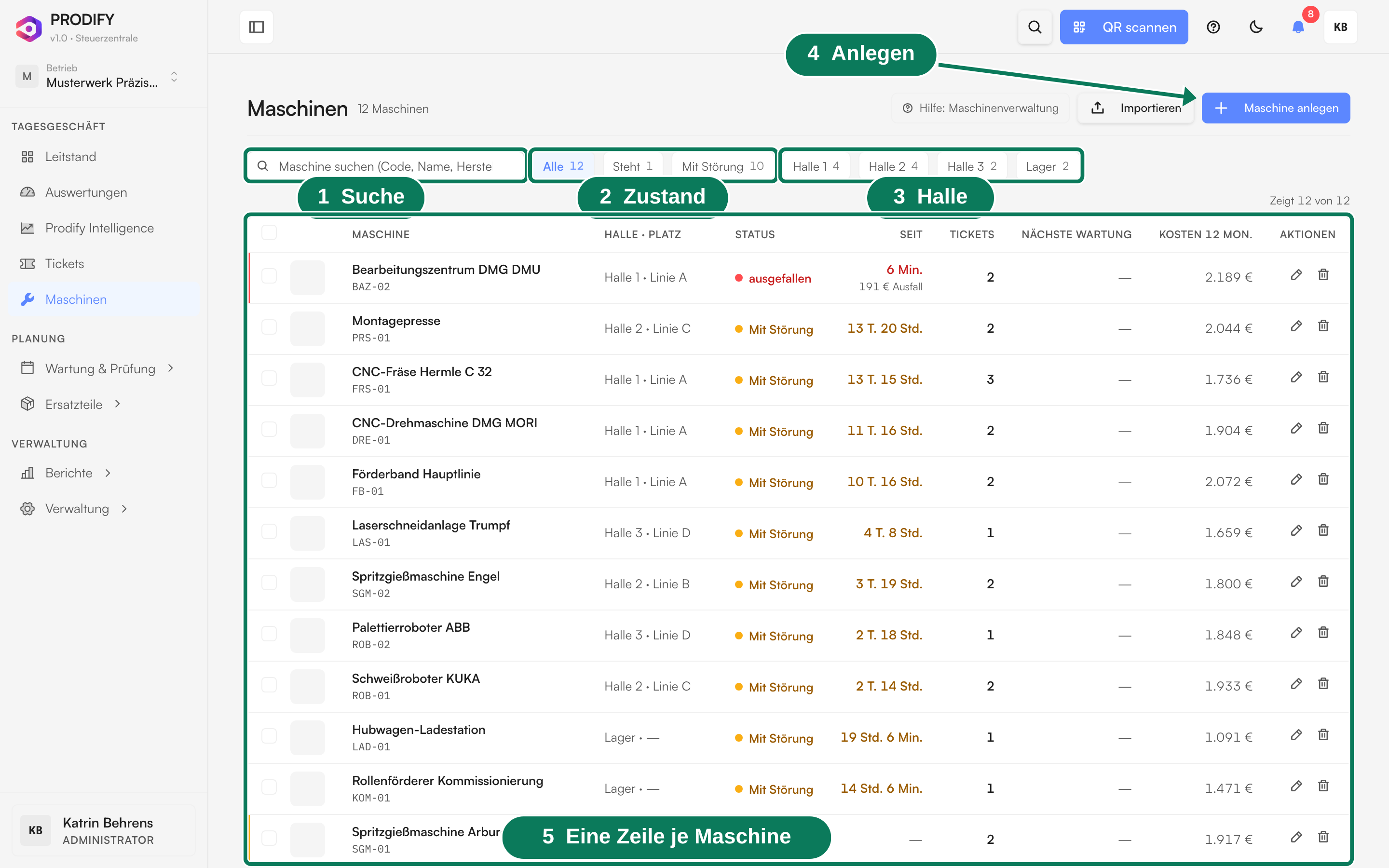Open the global search icon
This screenshot has width=1389, height=868.
(x=1035, y=27)
